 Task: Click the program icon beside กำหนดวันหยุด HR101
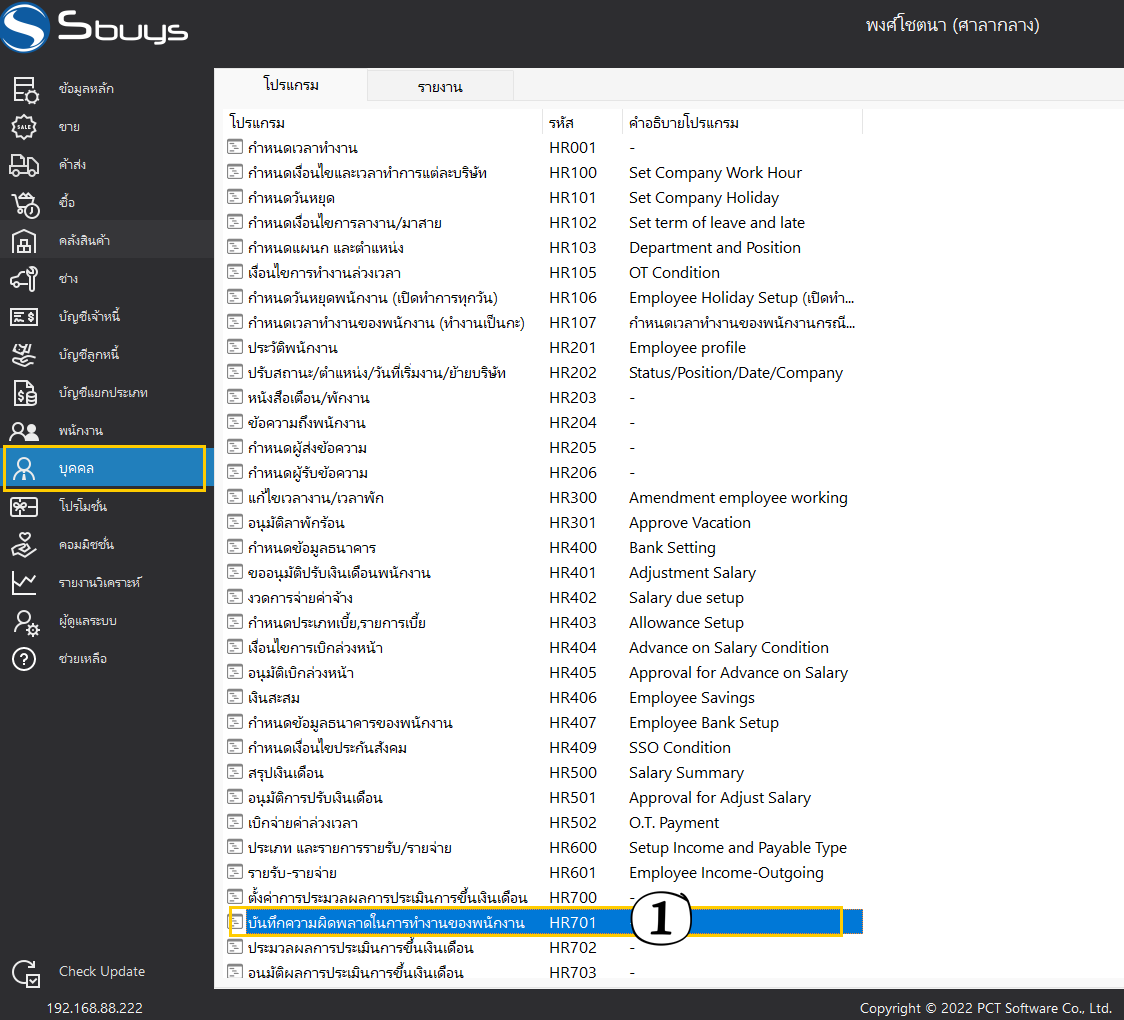pyautogui.click(x=234, y=197)
